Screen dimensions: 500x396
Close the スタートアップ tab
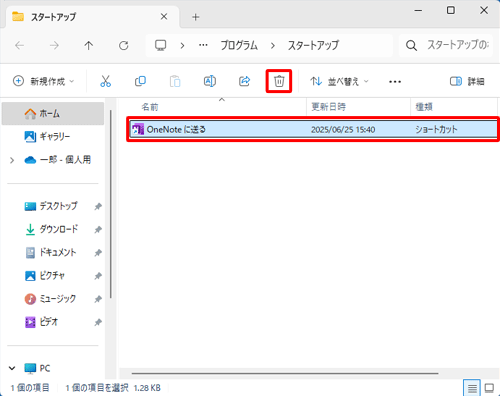[164, 17]
